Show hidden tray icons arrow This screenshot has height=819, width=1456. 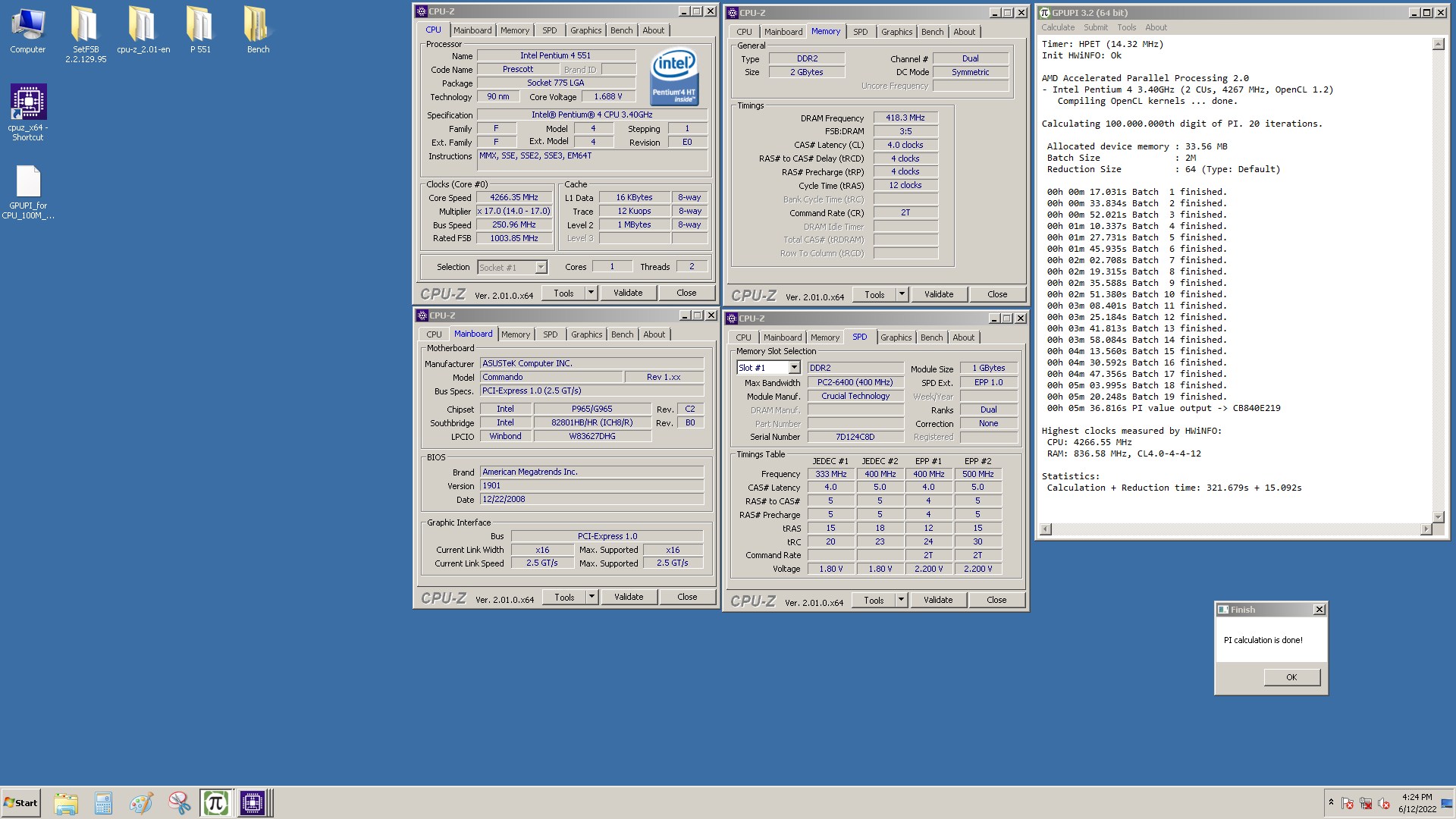(1330, 802)
